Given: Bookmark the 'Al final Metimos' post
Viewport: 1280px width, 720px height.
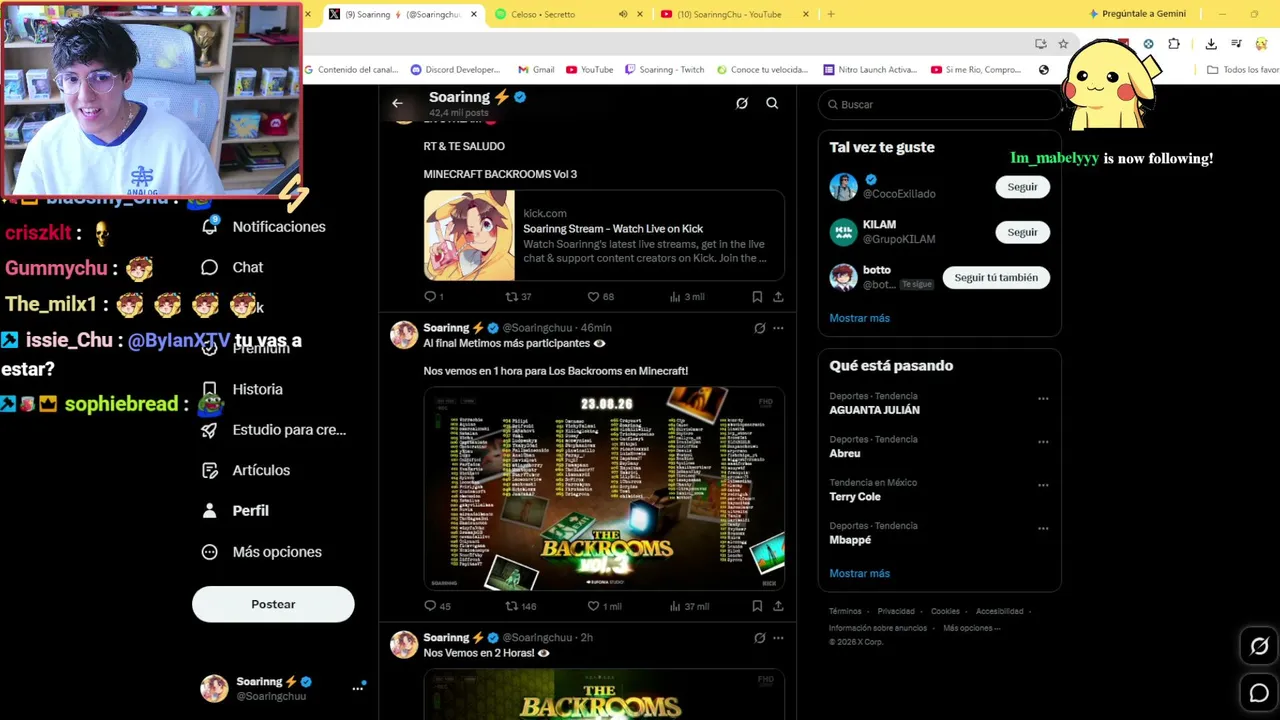Looking at the screenshot, I should [x=757, y=606].
